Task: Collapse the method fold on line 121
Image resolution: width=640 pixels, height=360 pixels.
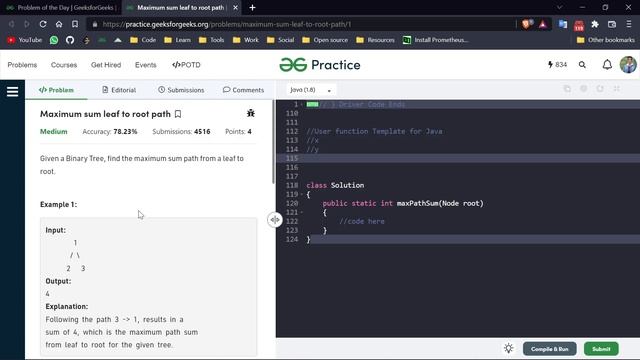Action: pos(302,212)
